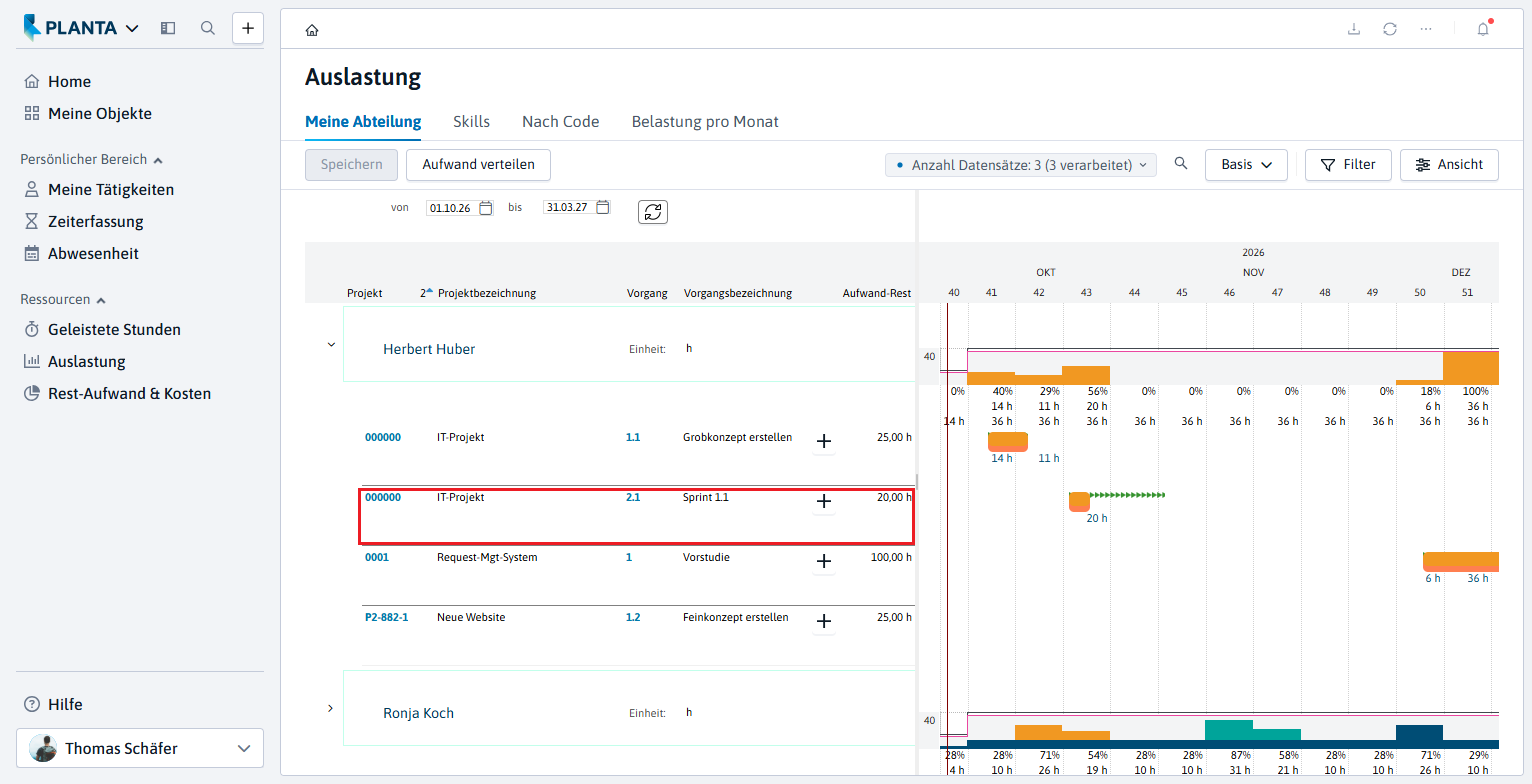The height and width of the screenshot is (784, 1532).
Task: Click the plus button beside PLANTA logo
Action: point(248,28)
